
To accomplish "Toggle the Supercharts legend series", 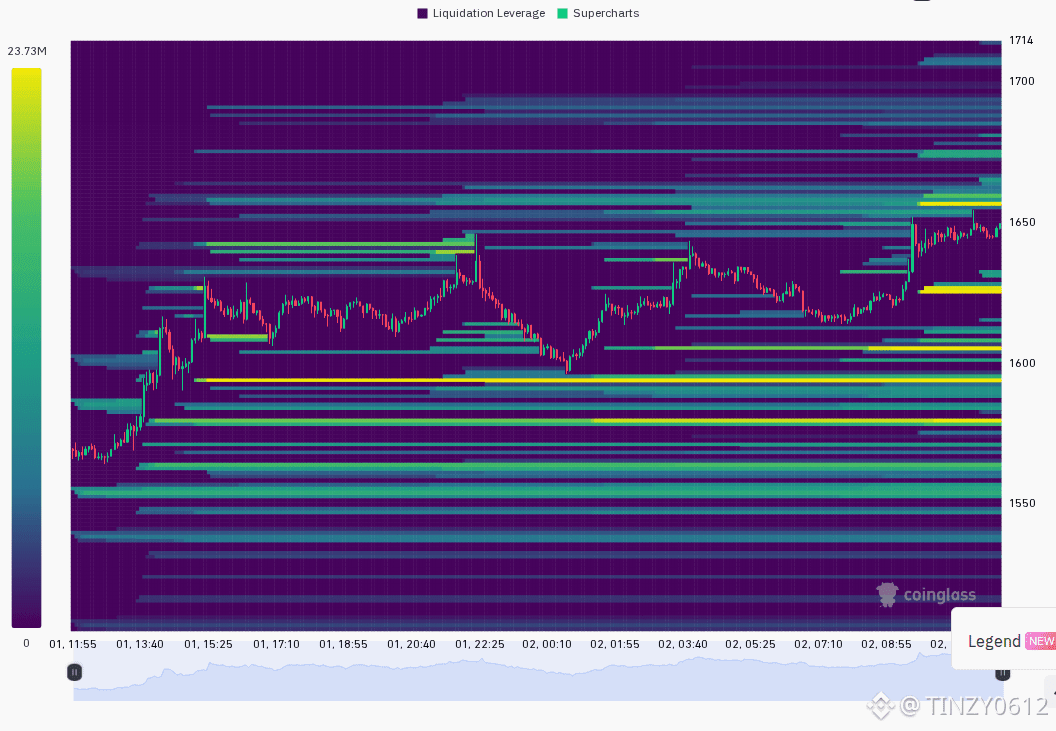I will 598,13.
